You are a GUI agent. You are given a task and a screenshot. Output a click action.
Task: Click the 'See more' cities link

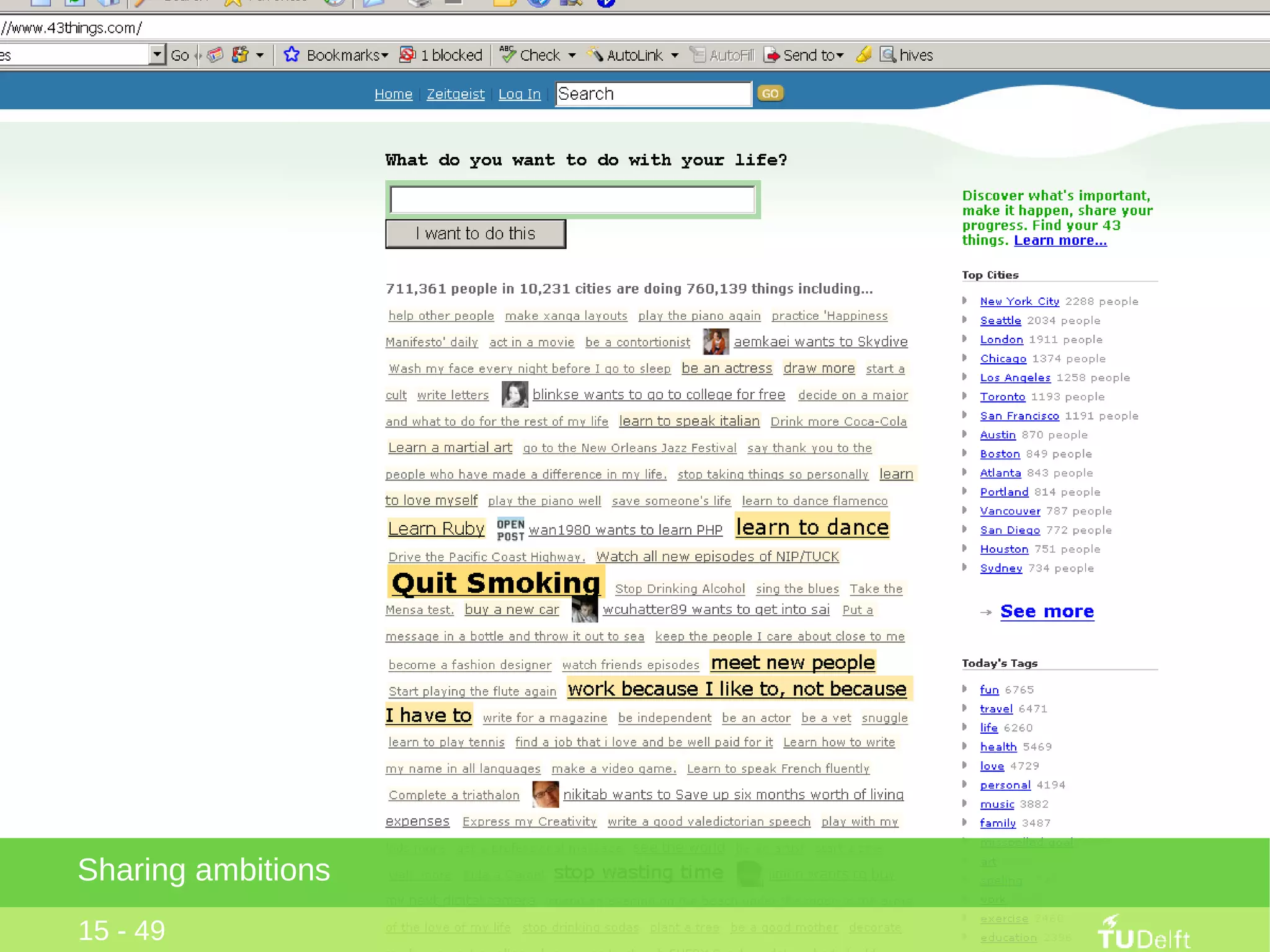(x=1047, y=612)
